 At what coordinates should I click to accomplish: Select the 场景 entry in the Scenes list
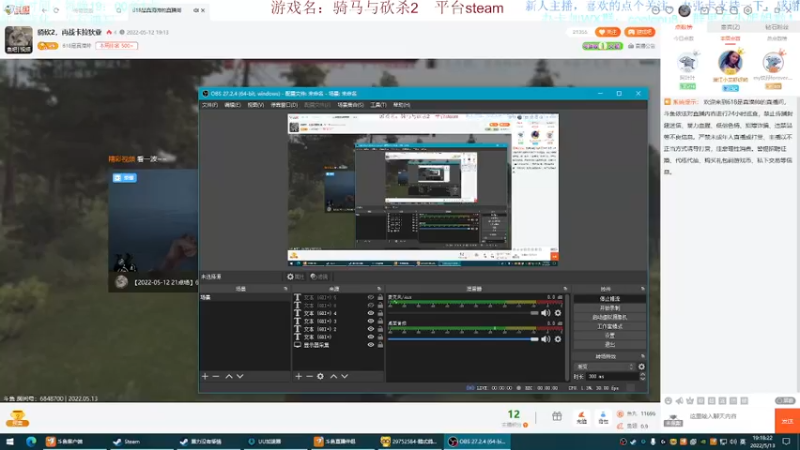[x=245, y=297]
